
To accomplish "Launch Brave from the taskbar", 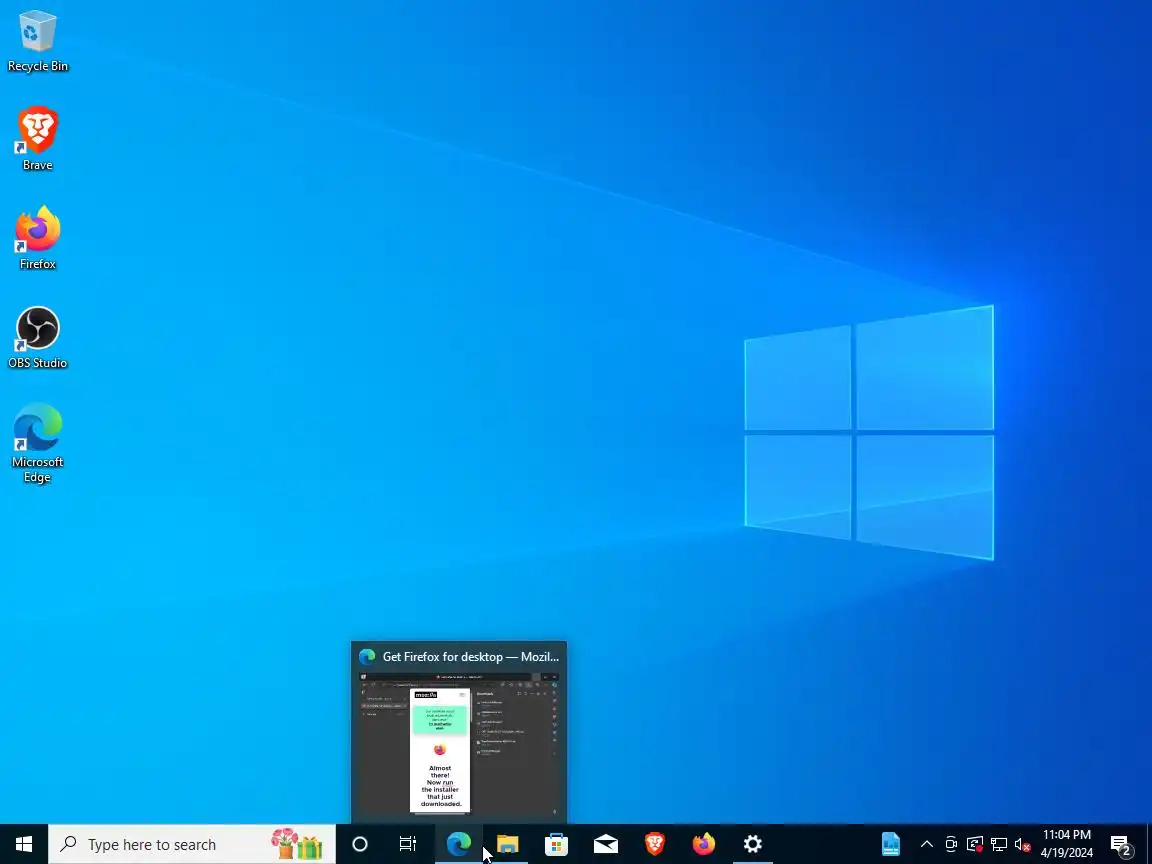I will [655, 844].
